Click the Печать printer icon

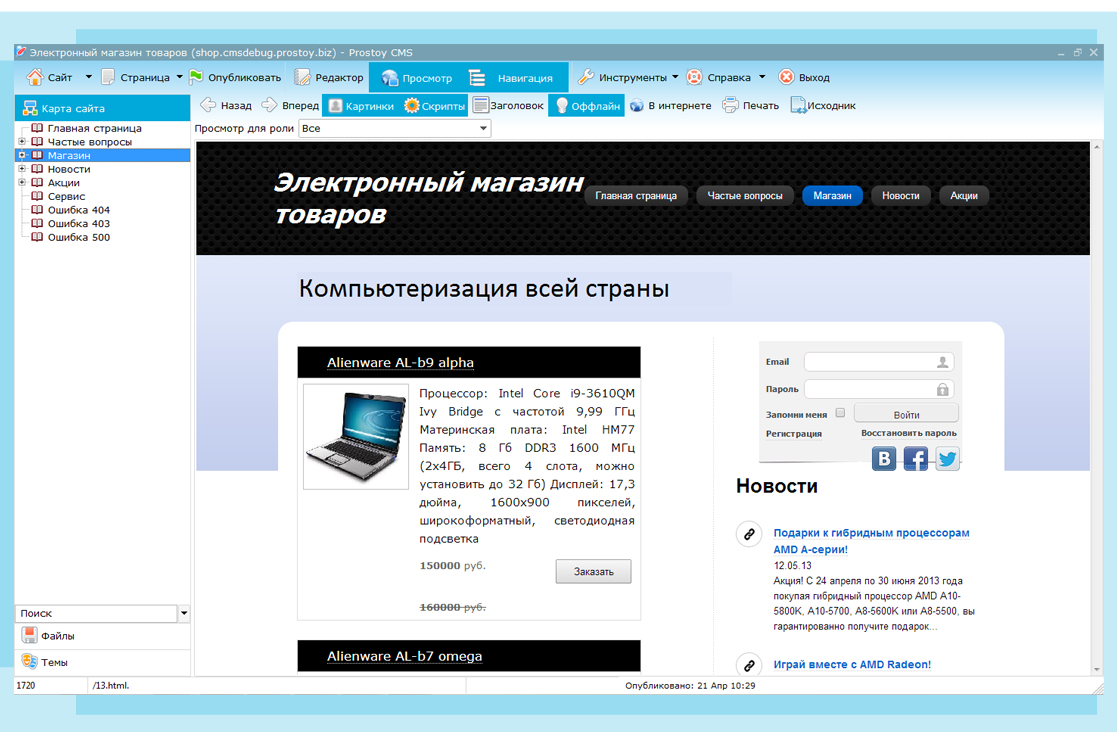click(x=730, y=105)
